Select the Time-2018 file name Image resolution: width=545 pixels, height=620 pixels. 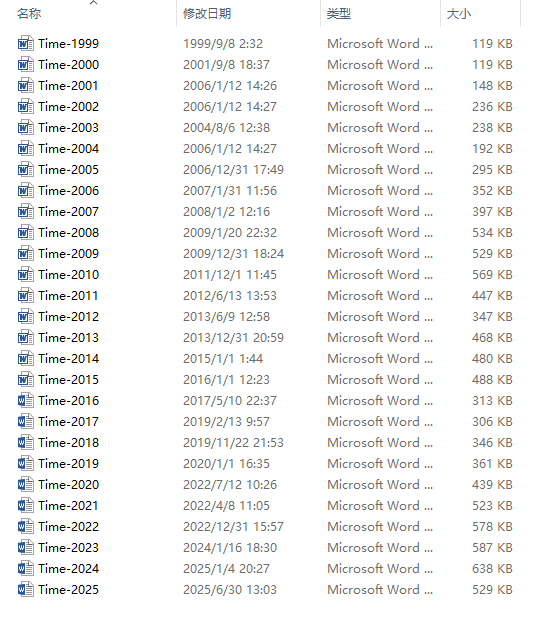tap(68, 442)
